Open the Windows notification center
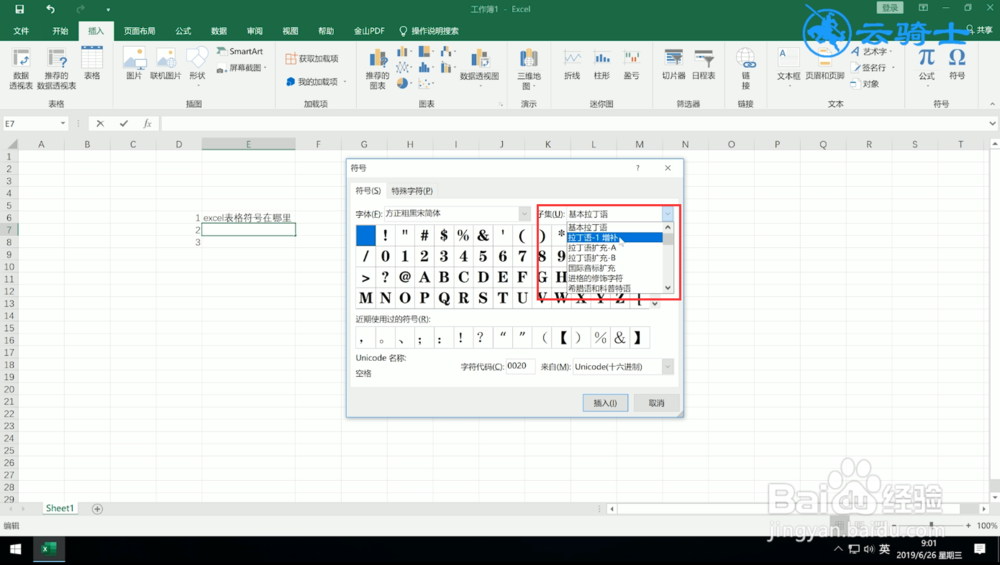The width and height of the screenshot is (1000, 565). (980, 549)
